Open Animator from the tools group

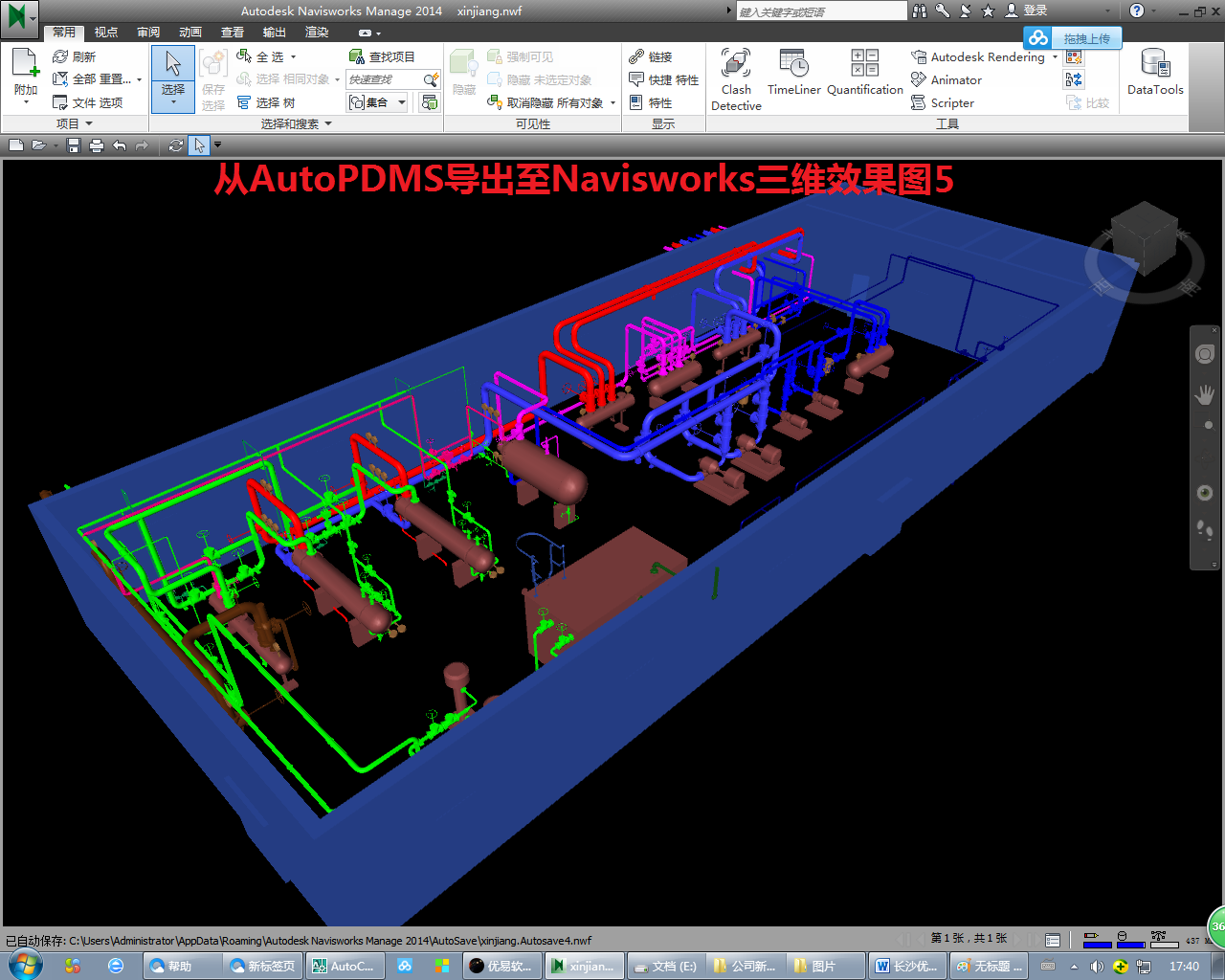955,80
